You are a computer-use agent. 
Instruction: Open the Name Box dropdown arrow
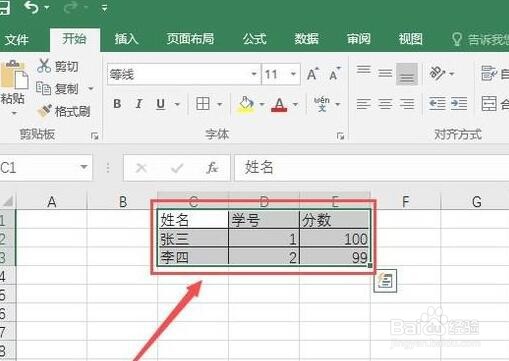tap(84, 167)
